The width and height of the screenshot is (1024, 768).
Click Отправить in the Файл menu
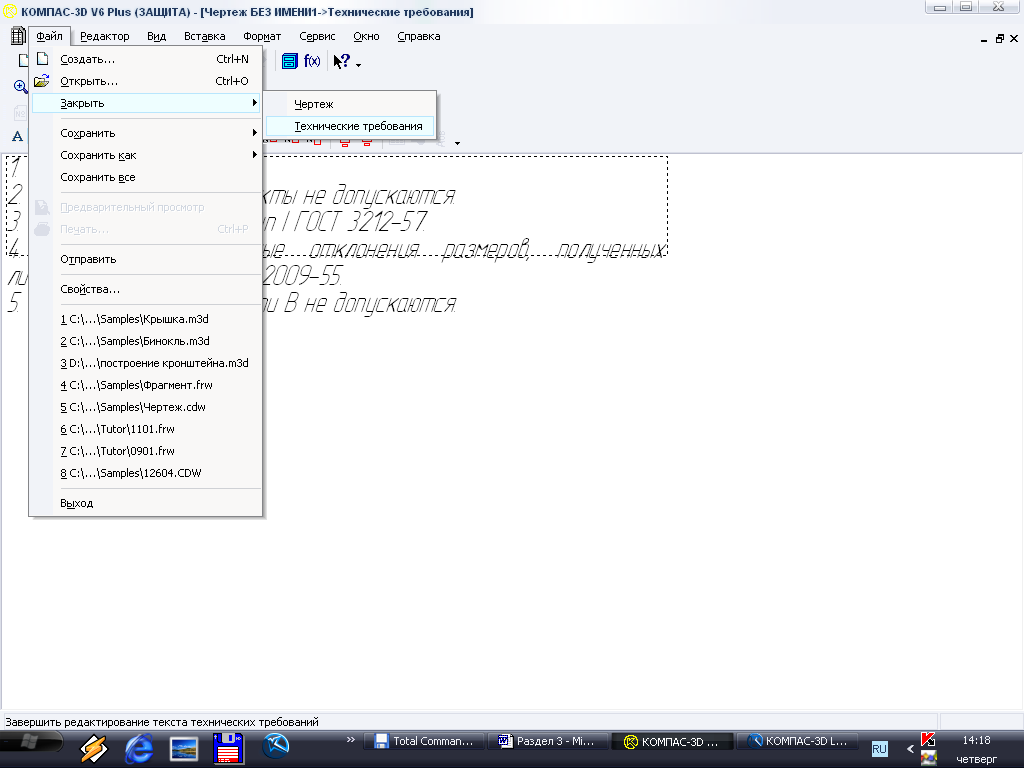[x=146, y=259]
